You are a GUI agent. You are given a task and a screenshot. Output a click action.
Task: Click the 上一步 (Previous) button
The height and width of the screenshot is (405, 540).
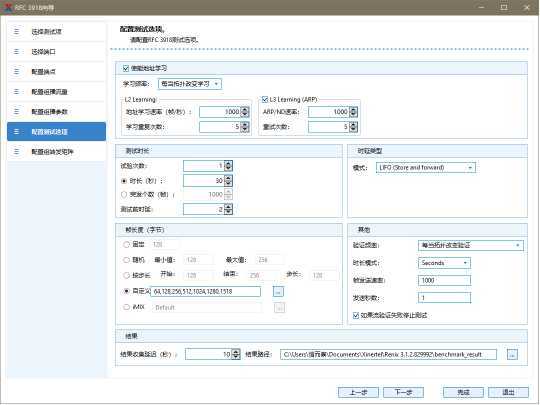pos(359,392)
